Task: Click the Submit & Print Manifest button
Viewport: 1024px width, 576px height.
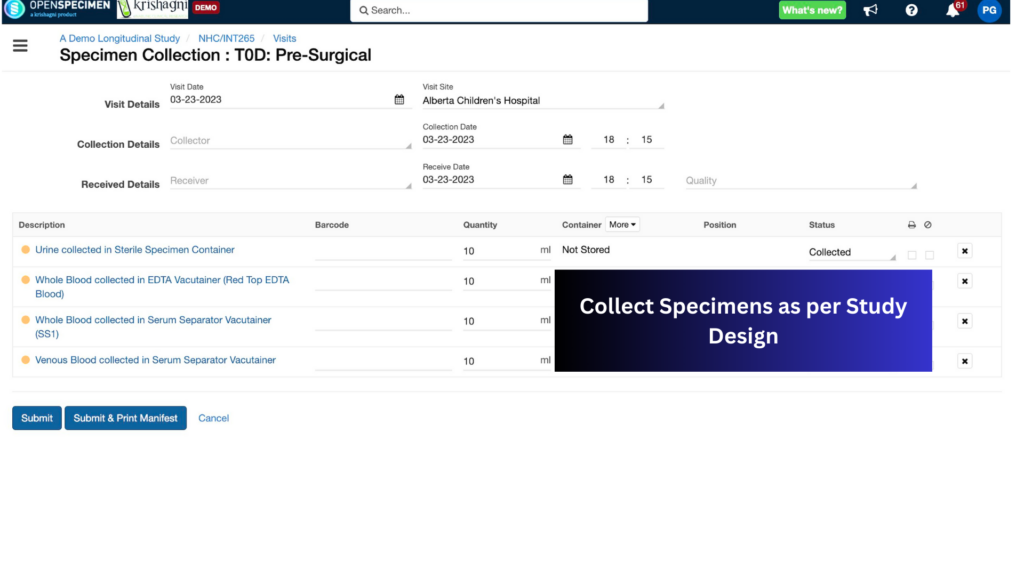Action: pyautogui.click(x=125, y=418)
